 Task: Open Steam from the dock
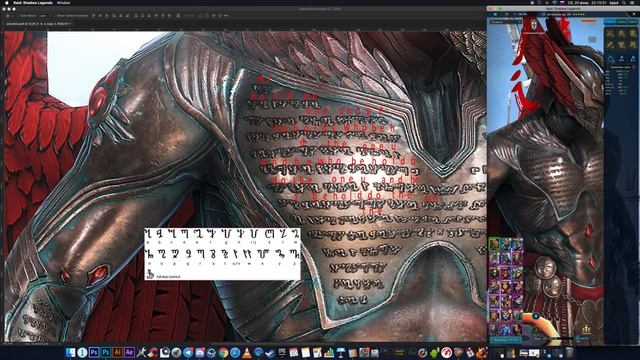(270, 352)
